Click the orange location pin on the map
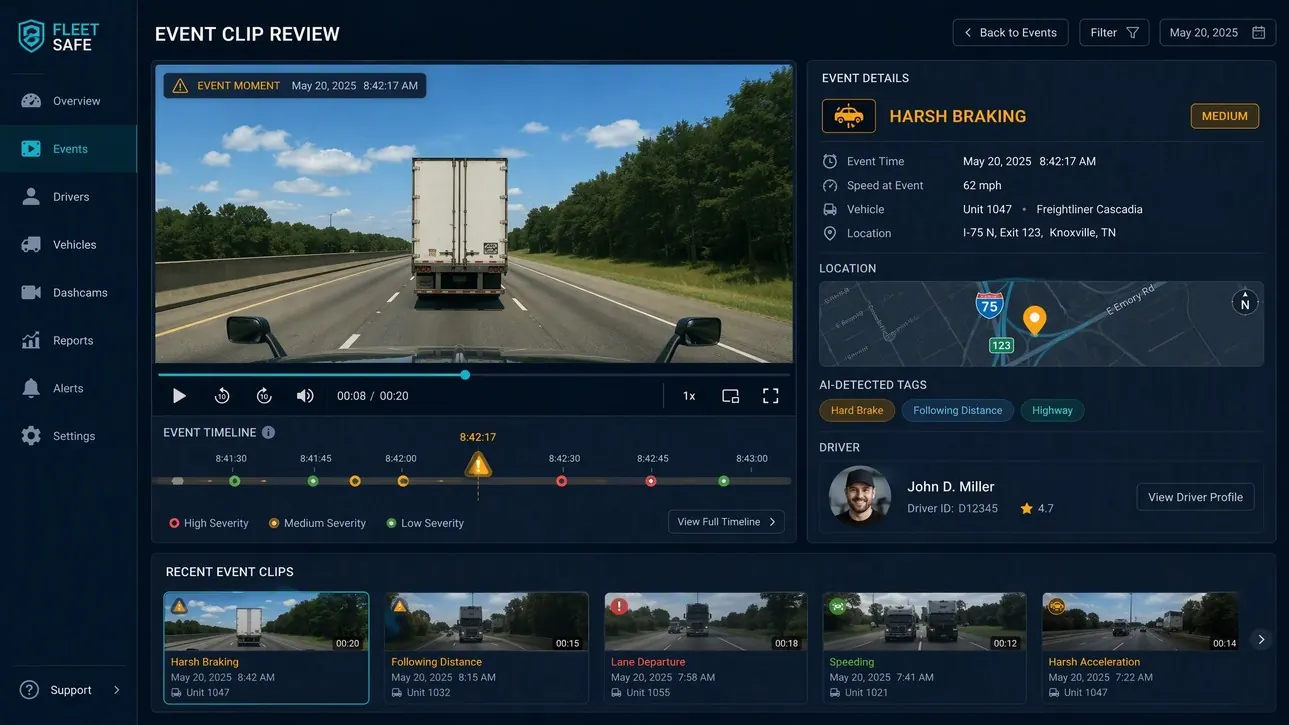Screen dimensions: 1289x725 (x=1034, y=320)
